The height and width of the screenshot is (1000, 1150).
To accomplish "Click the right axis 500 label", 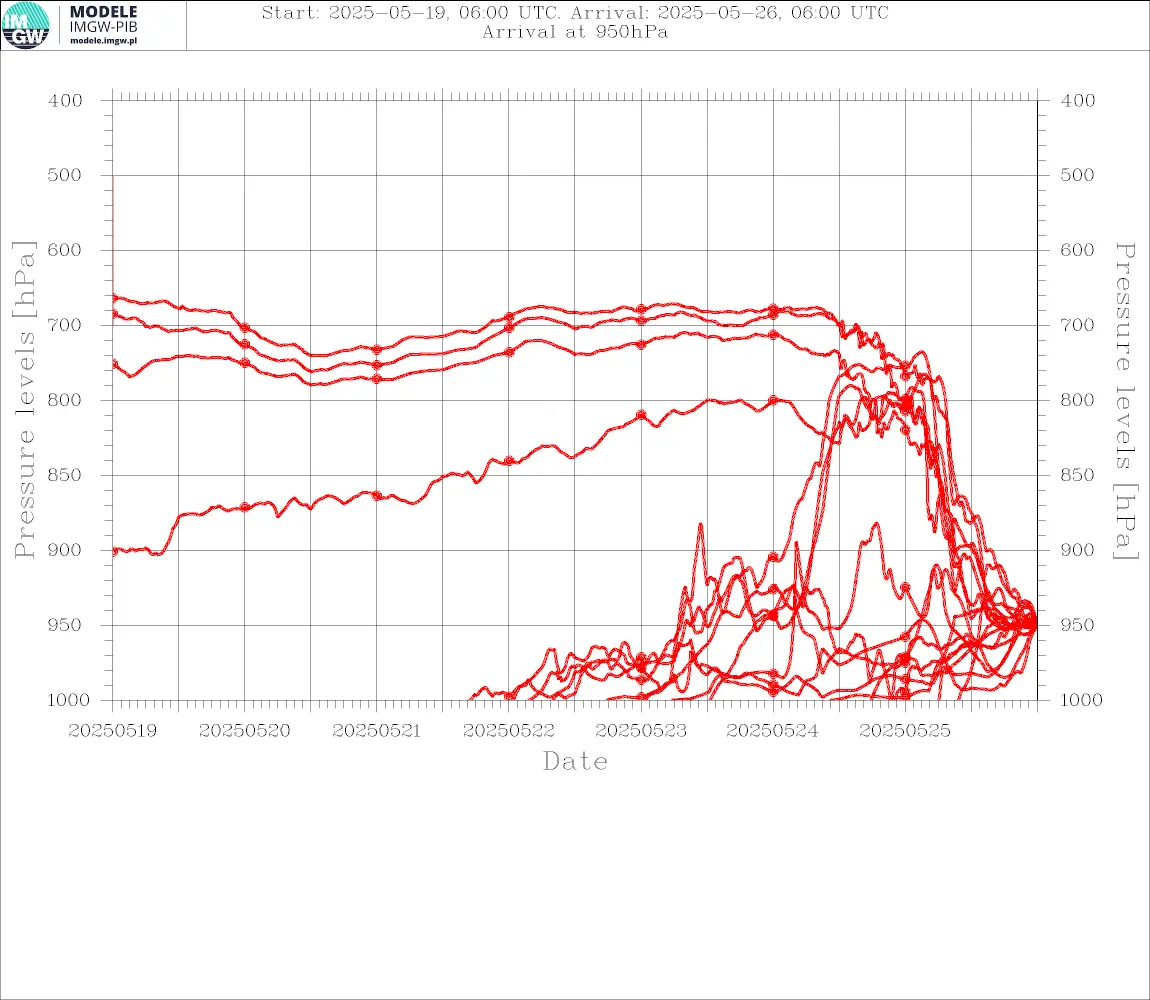I will (1077, 175).
